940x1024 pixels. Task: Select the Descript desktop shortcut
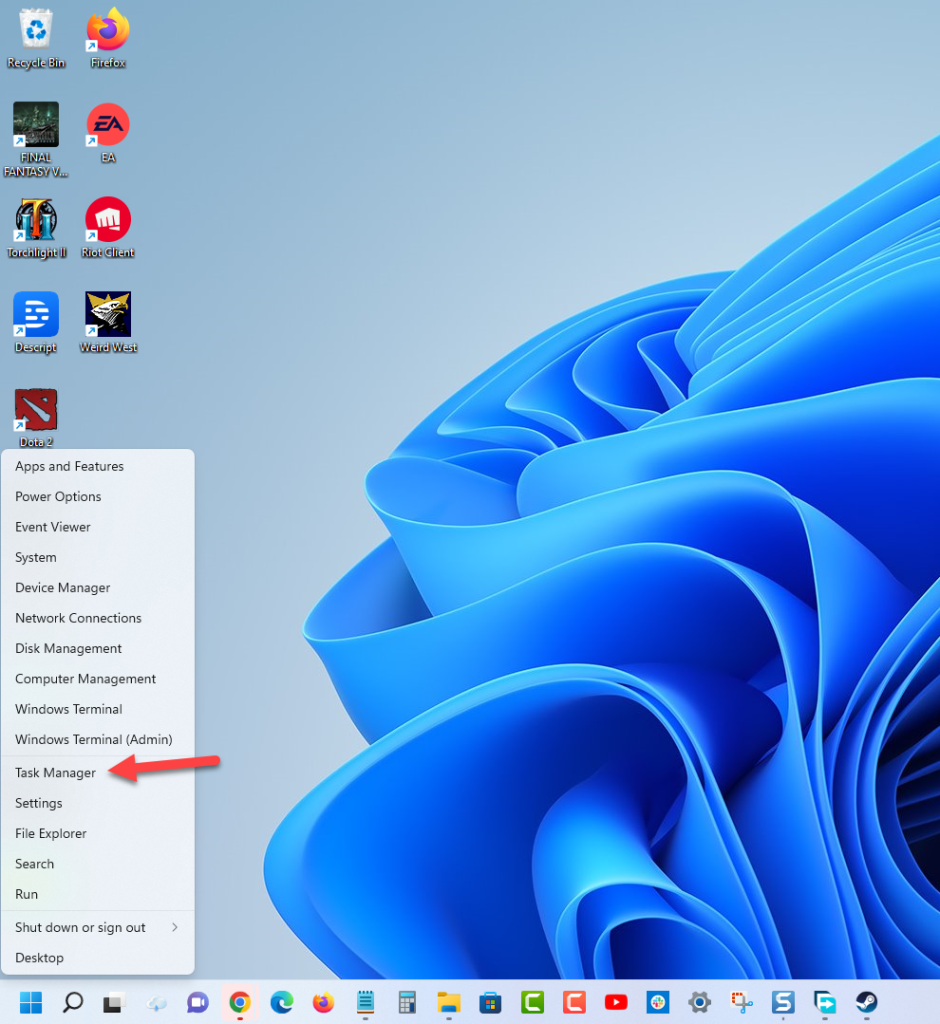click(x=36, y=323)
